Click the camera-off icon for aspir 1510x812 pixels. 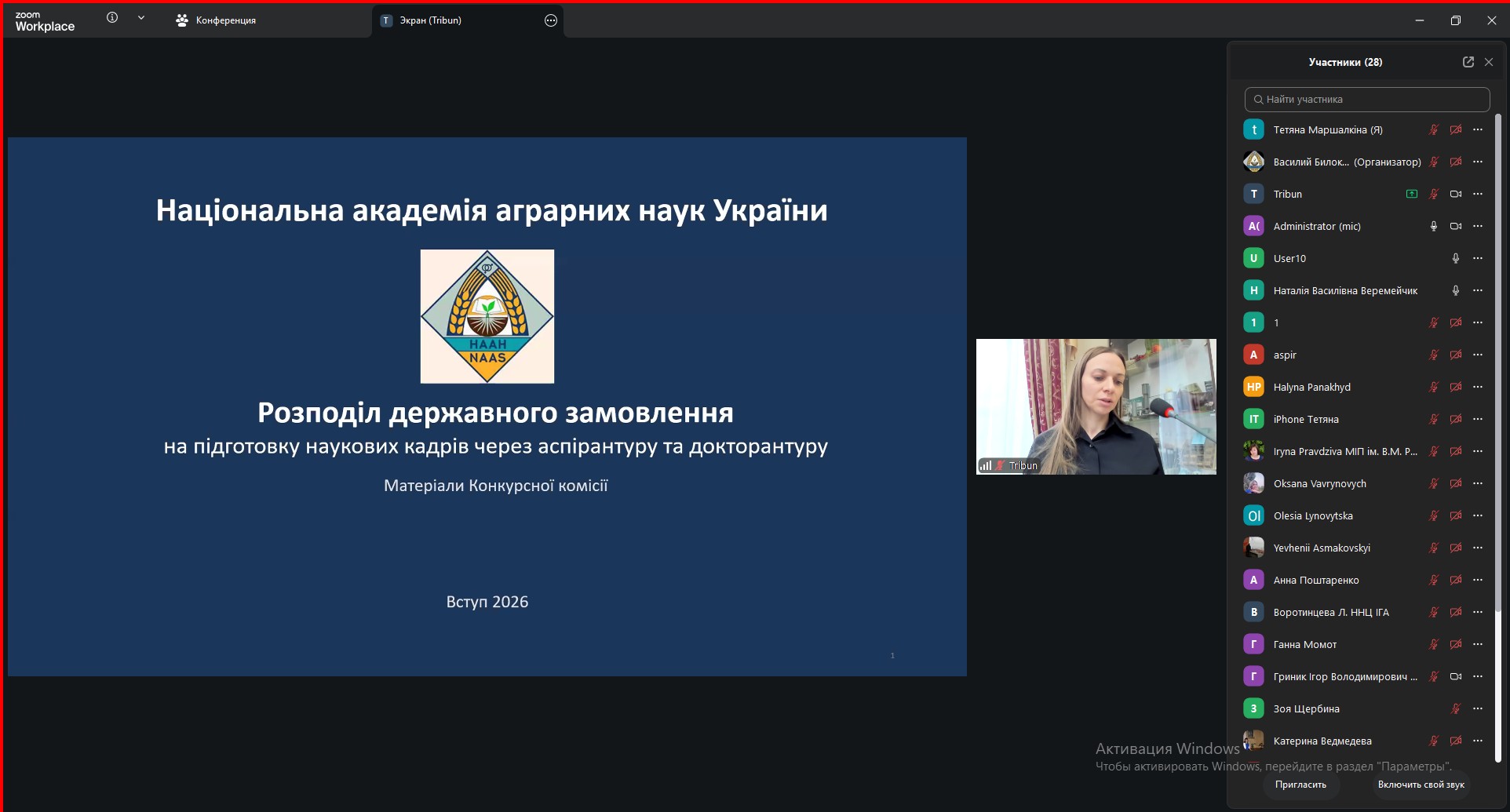pyautogui.click(x=1456, y=355)
